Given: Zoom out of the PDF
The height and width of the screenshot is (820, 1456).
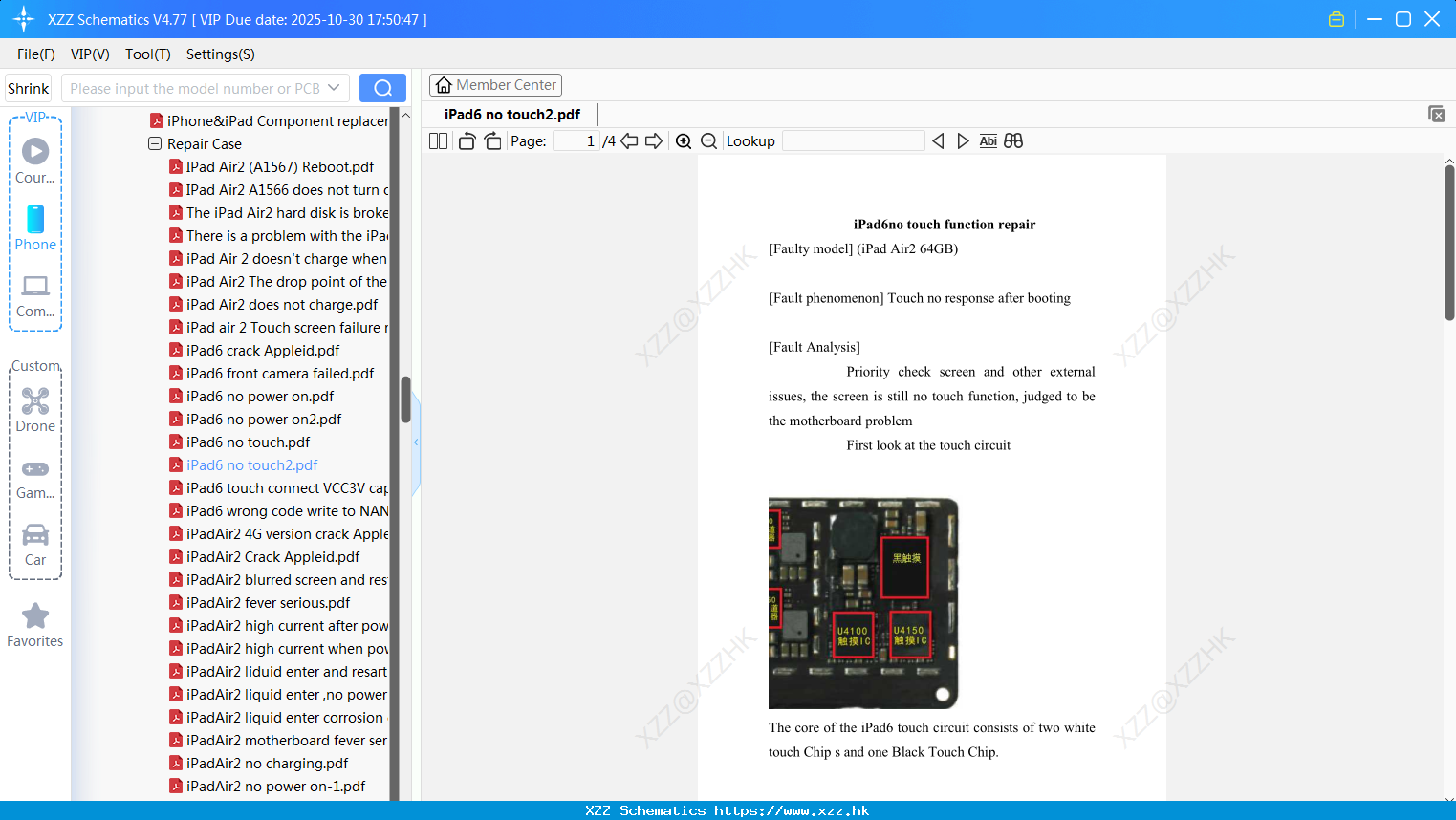Looking at the screenshot, I should (709, 141).
